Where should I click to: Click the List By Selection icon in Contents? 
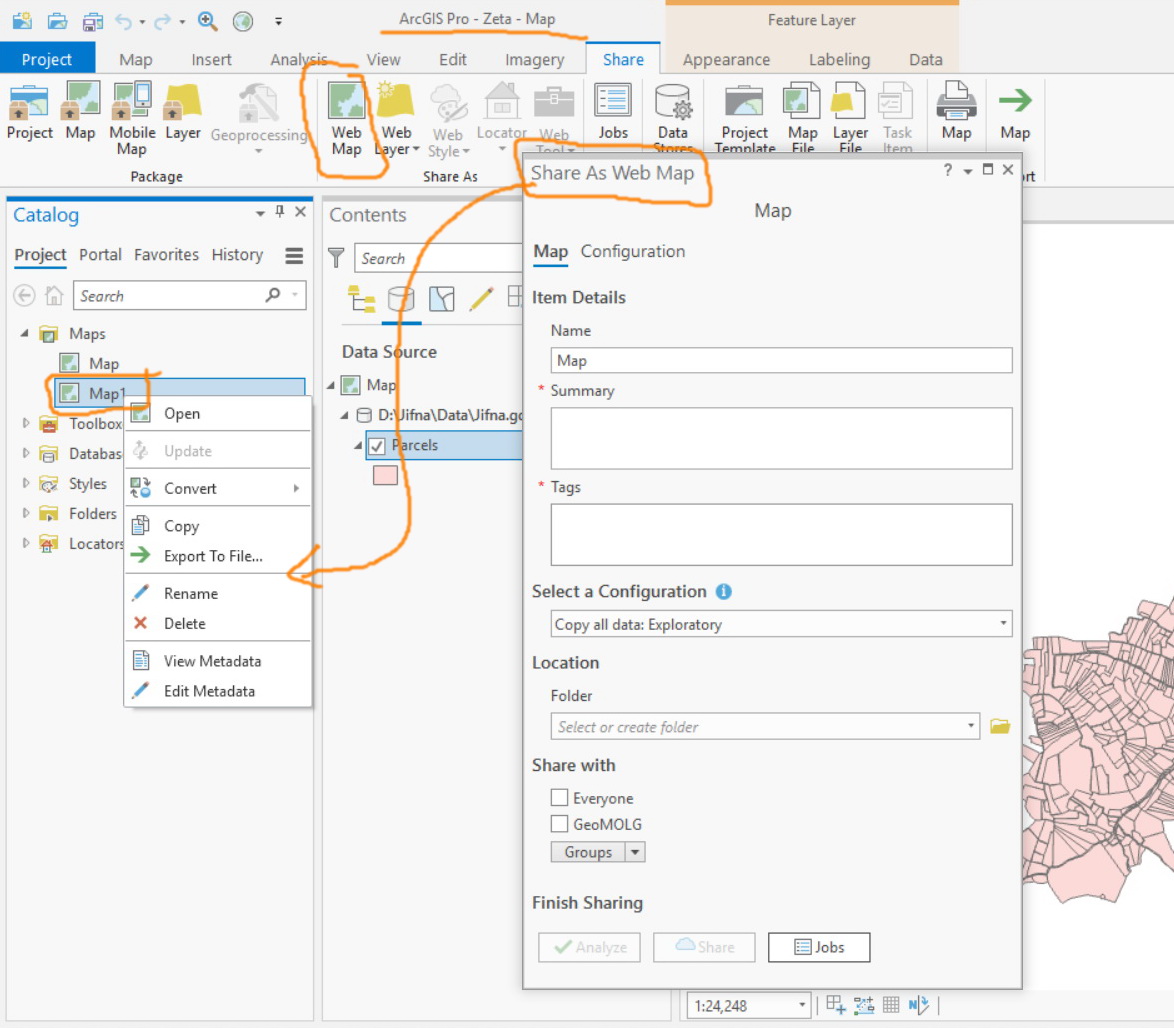[442, 299]
